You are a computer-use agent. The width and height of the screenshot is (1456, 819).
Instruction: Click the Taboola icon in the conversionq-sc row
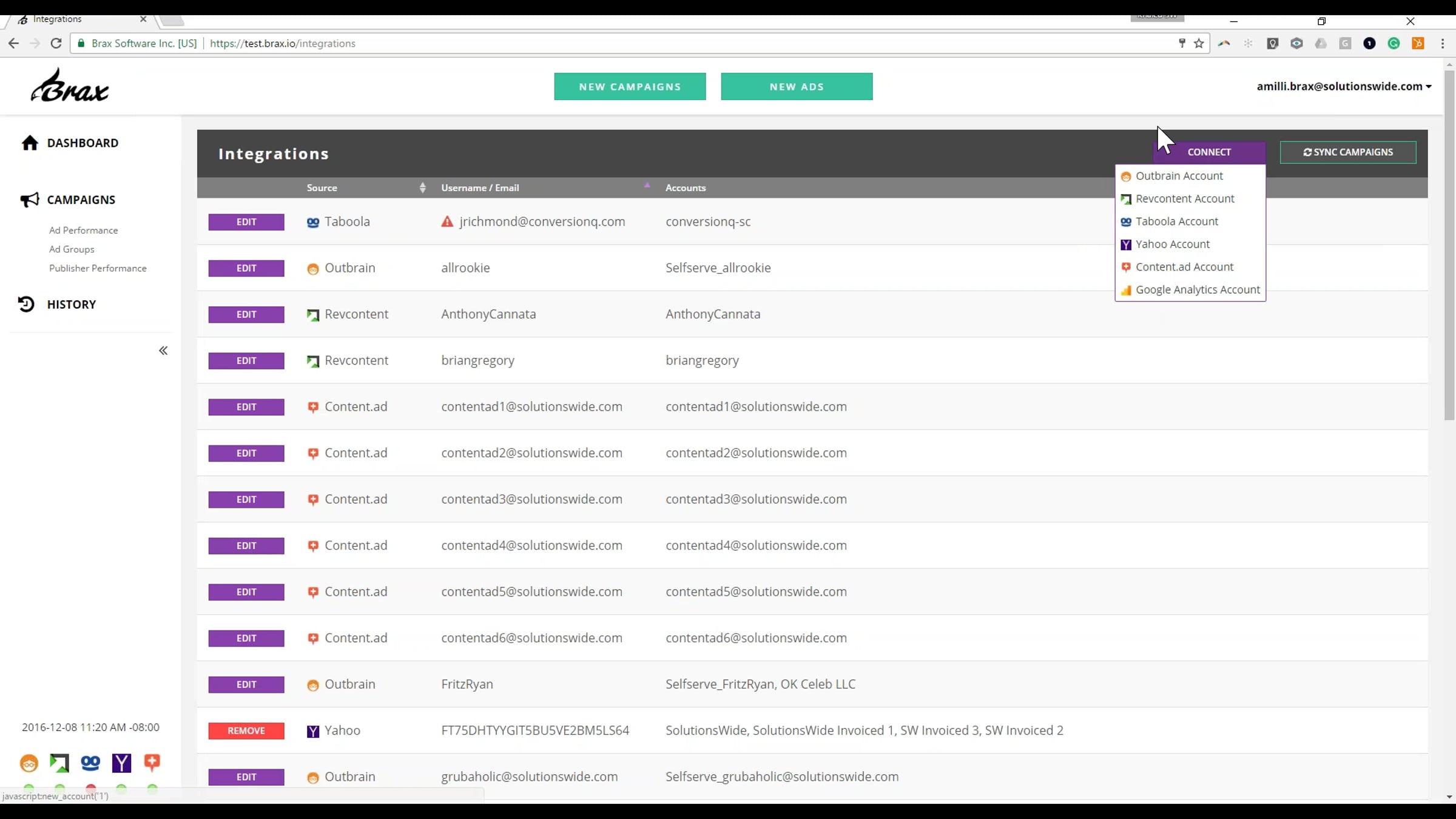(313, 223)
